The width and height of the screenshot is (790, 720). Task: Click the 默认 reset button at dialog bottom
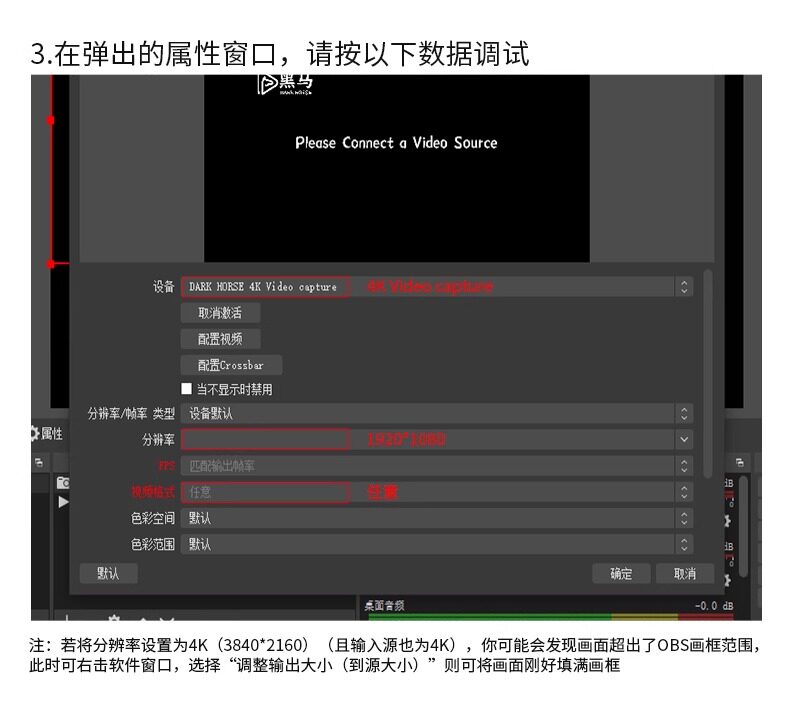click(108, 573)
